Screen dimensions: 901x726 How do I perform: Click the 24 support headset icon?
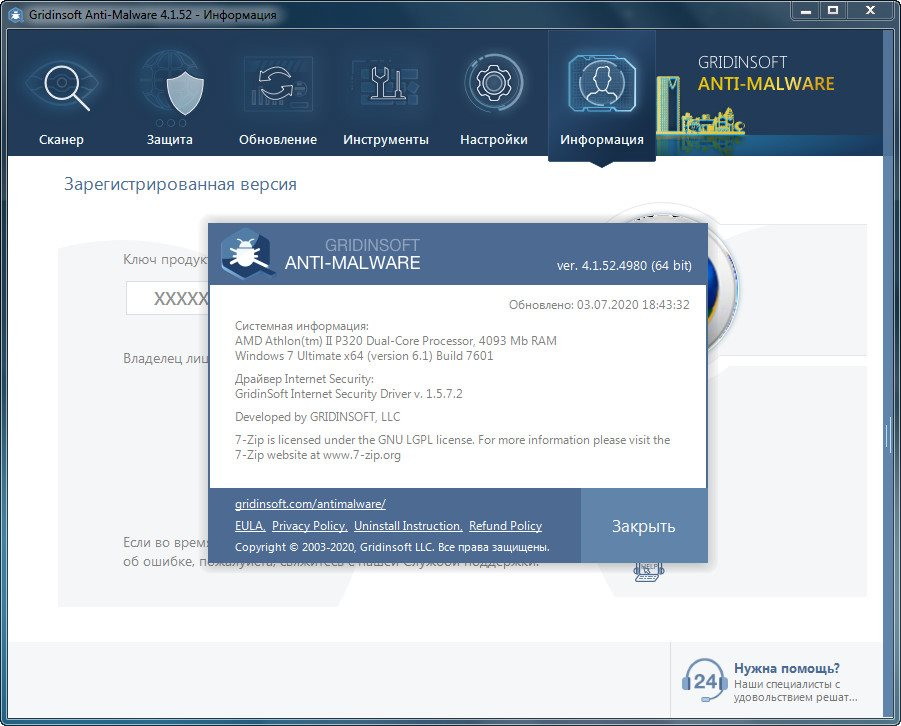point(703,681)
